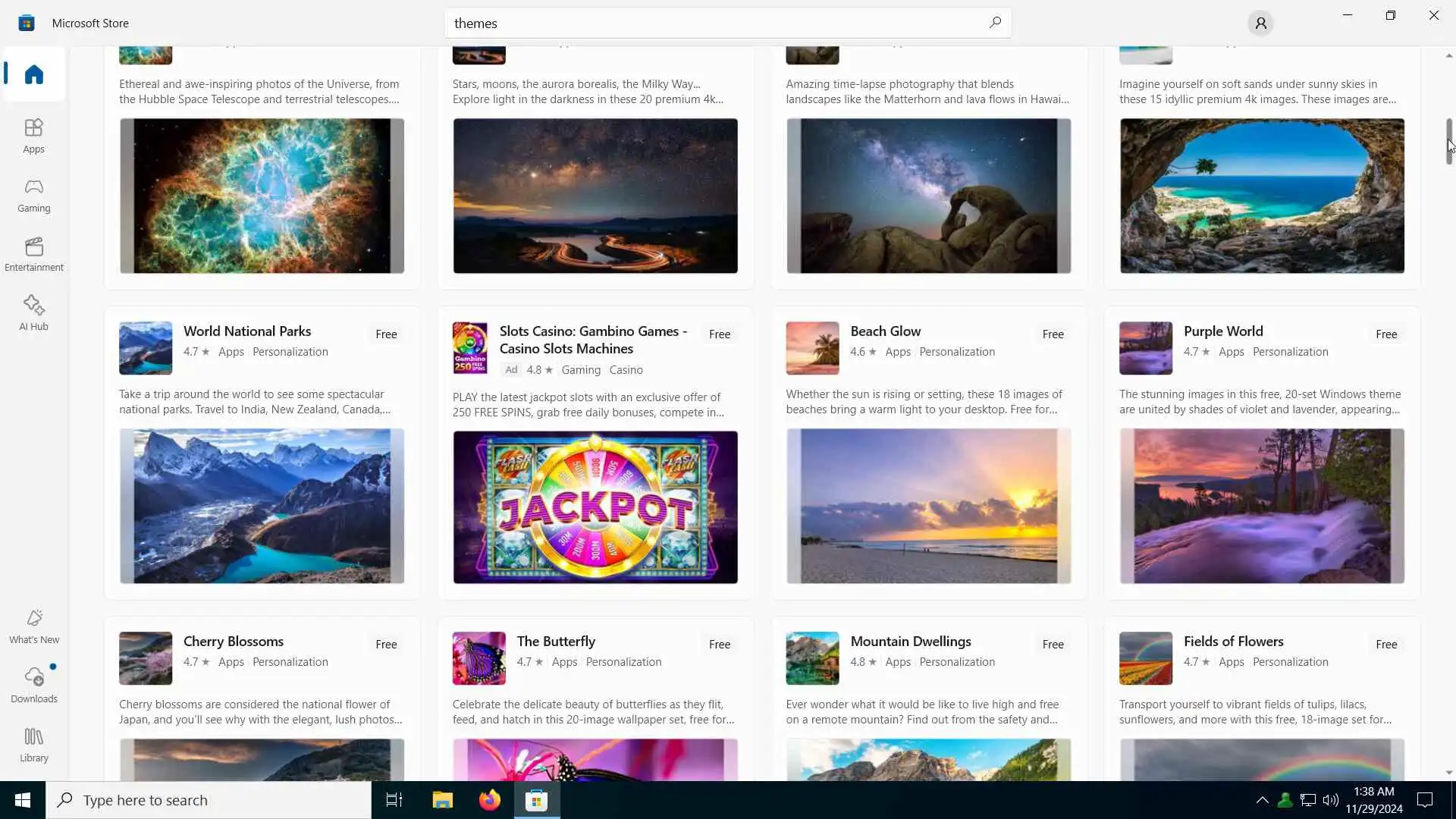The width and height of the screenshot is (1456, 819).
Task: Go to Gaming section
Action: pos(33,196)
